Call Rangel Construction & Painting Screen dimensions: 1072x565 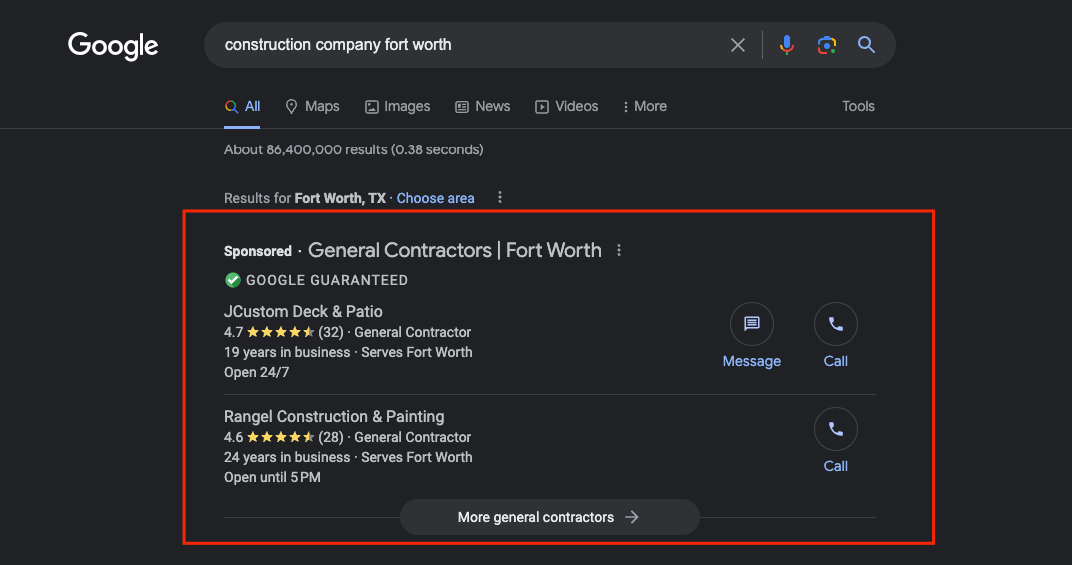835,429
